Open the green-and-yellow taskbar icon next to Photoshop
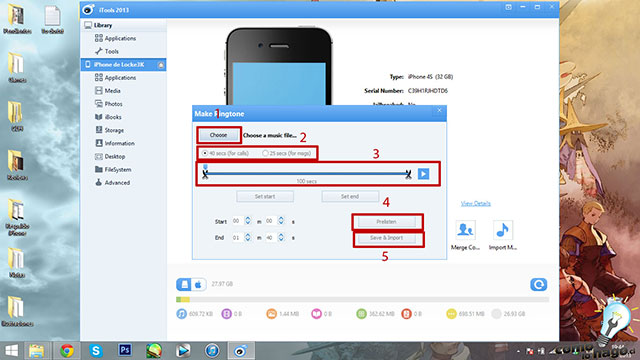640x360 pixels. [154, 351]
